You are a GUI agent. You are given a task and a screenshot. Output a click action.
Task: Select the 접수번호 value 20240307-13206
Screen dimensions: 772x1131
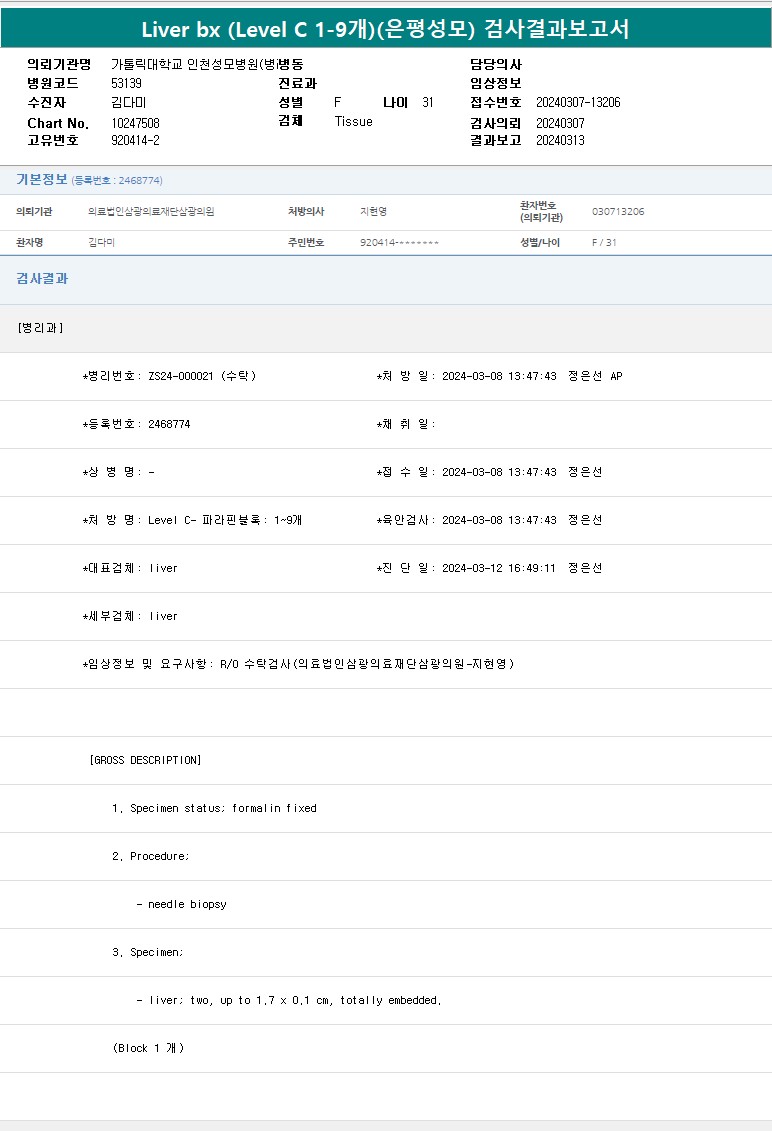tap(578, 102)
